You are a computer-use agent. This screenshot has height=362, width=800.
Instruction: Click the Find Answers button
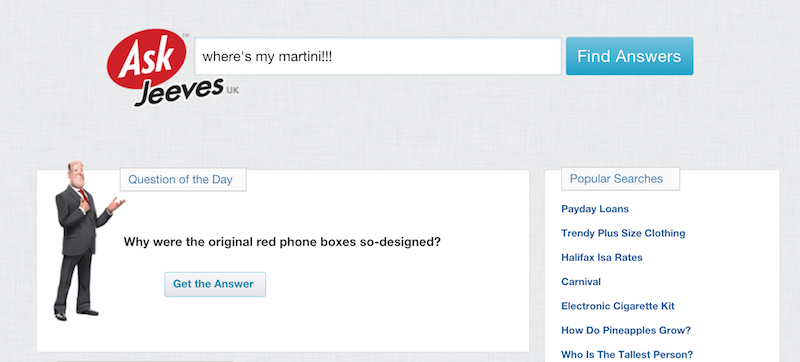pyautogui.click(x=629, y=56)
